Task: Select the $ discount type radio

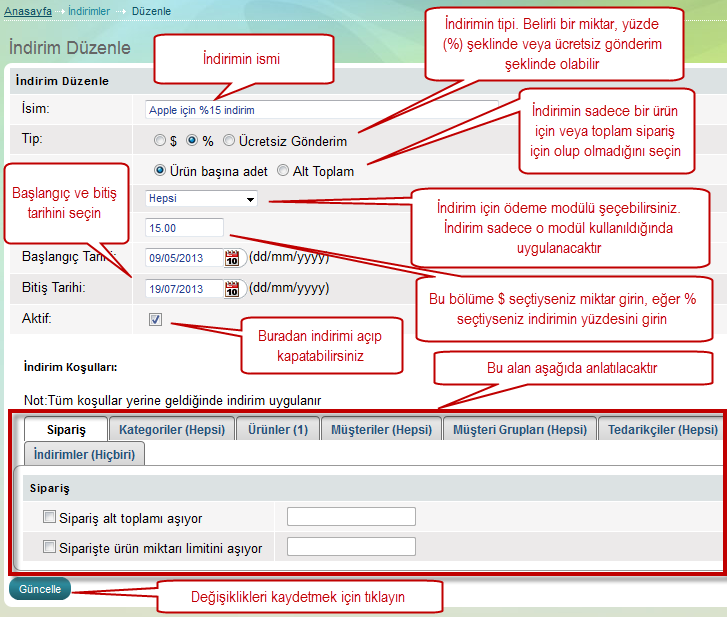Action: [160, 141]
